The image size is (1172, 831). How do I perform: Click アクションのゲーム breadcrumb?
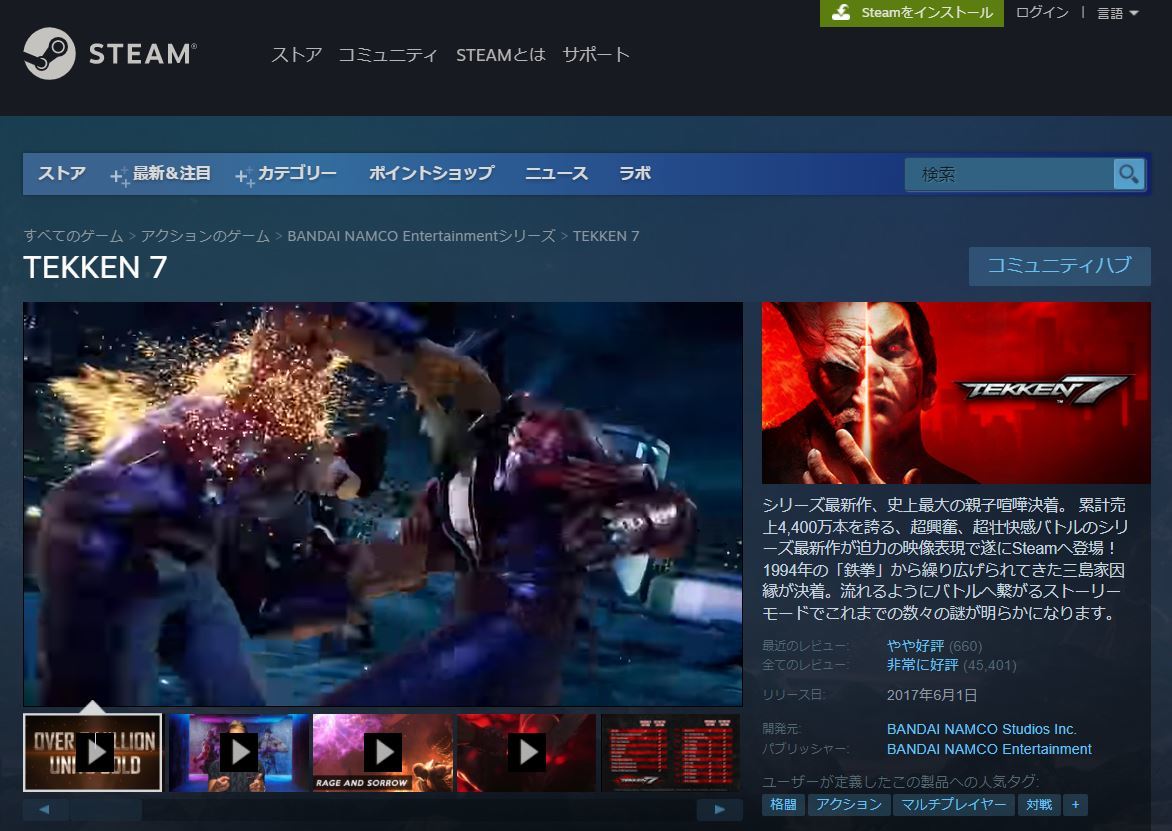click(205, 236)
